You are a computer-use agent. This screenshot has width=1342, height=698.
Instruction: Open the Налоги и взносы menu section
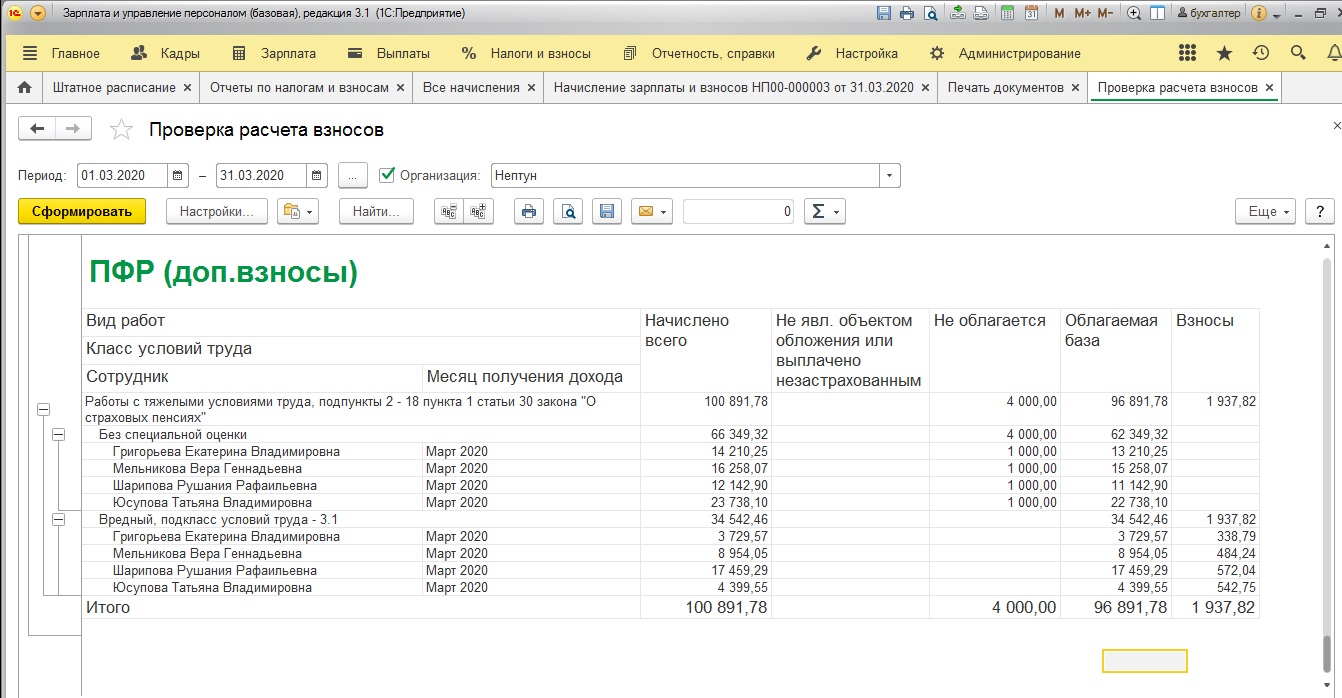(526, 53)
